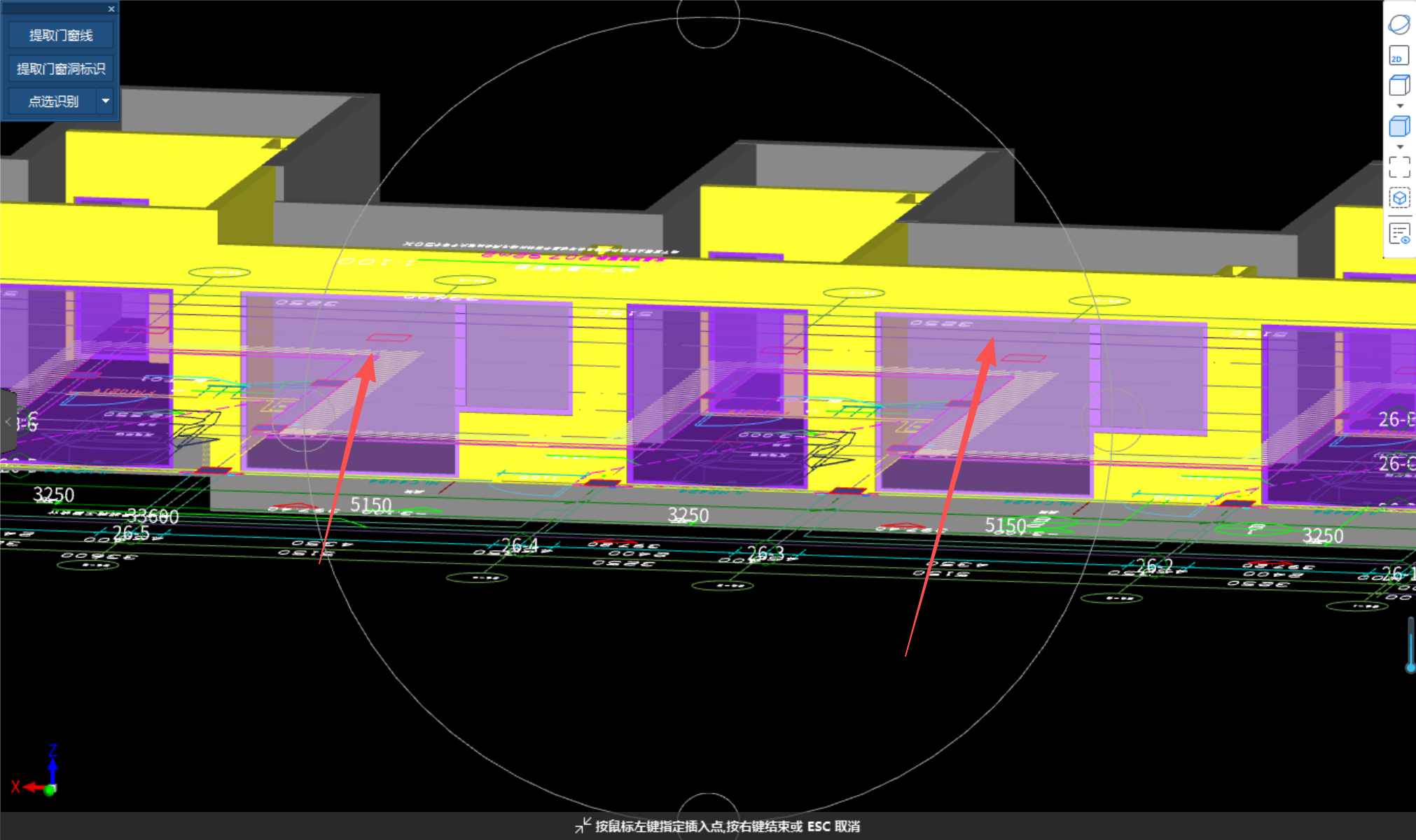Open the 点选识别 dropdown arrow
1416x840 pixels.
pyautogui.click(x=106, y=101)
